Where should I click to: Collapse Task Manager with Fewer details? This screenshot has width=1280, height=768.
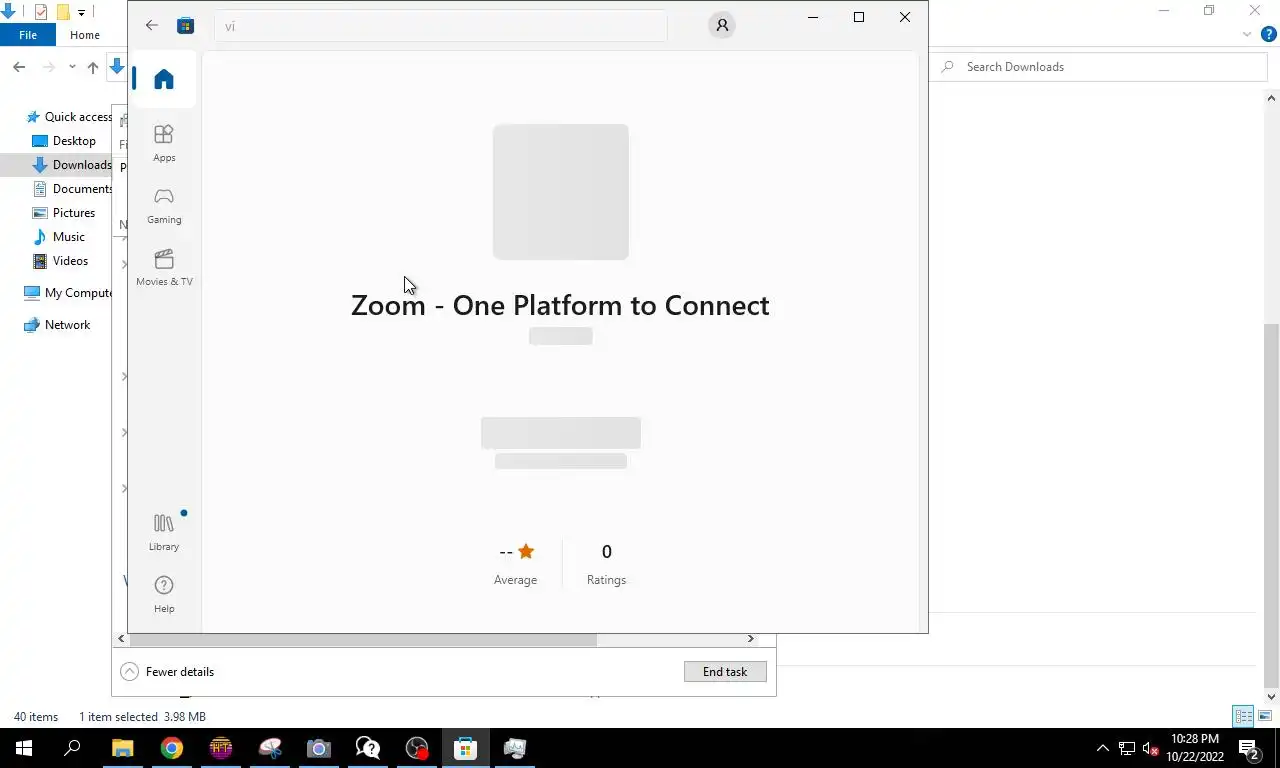click(167, 672)
